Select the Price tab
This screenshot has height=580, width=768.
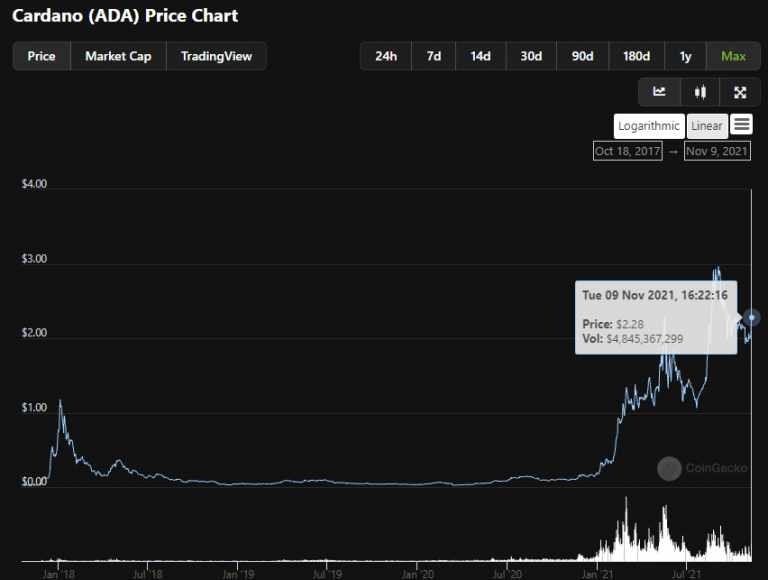[42, 56]
